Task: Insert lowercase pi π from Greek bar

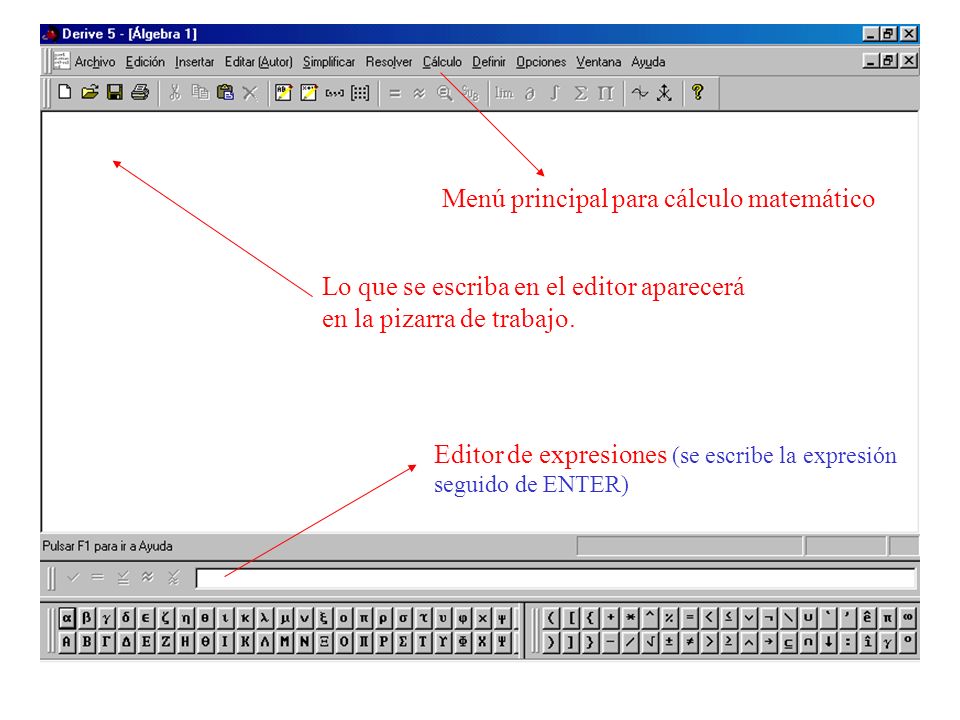Action: (364, 618)
